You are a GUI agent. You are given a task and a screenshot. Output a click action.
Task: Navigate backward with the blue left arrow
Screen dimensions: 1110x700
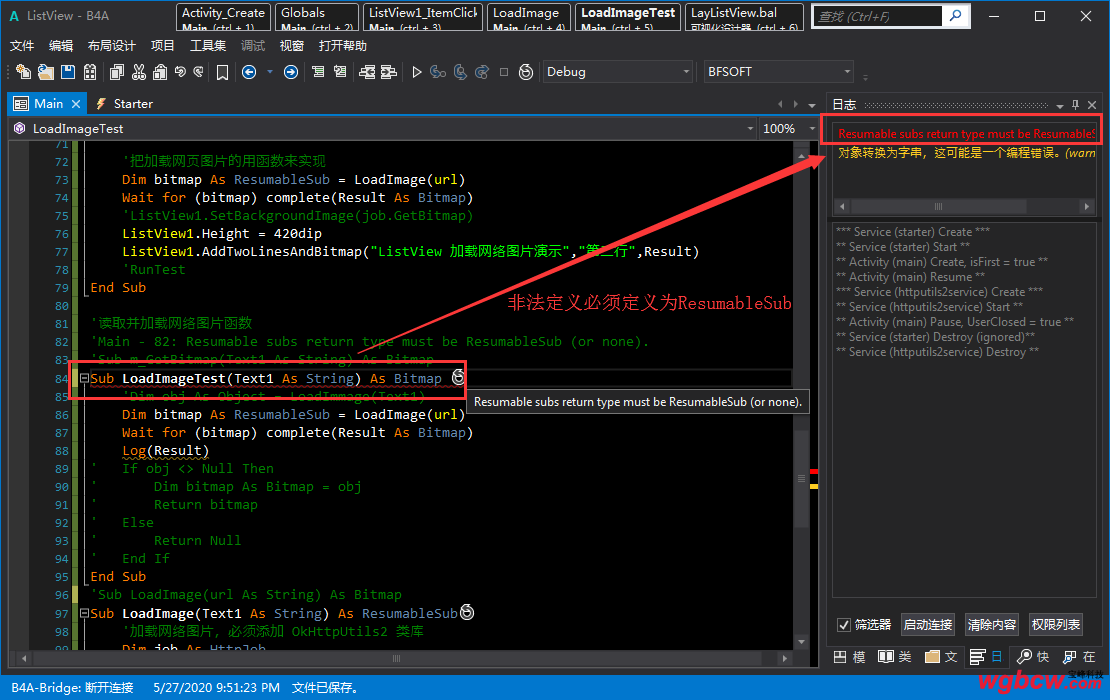click(249, 71)
